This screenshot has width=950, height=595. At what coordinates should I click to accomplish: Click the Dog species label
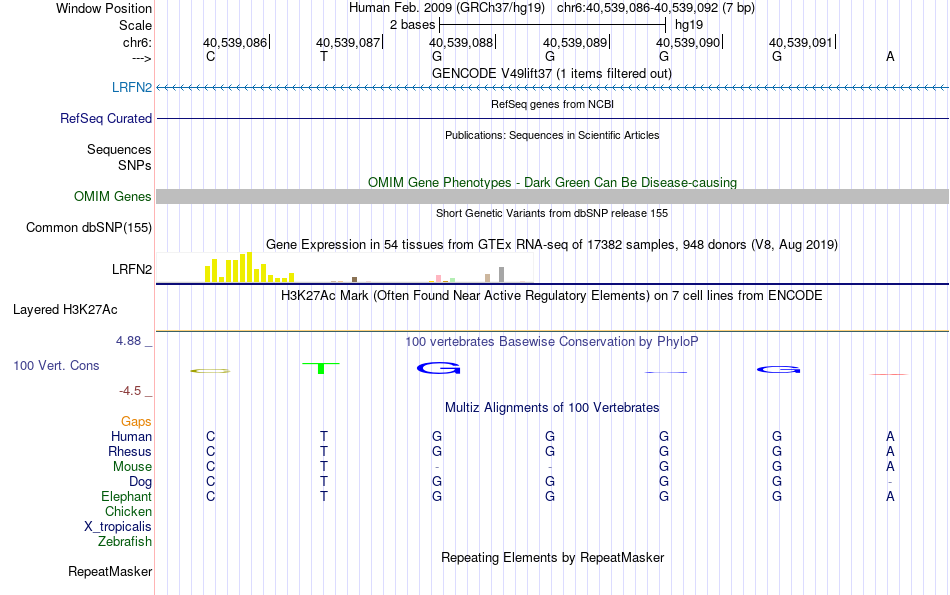tap(140, 482)
